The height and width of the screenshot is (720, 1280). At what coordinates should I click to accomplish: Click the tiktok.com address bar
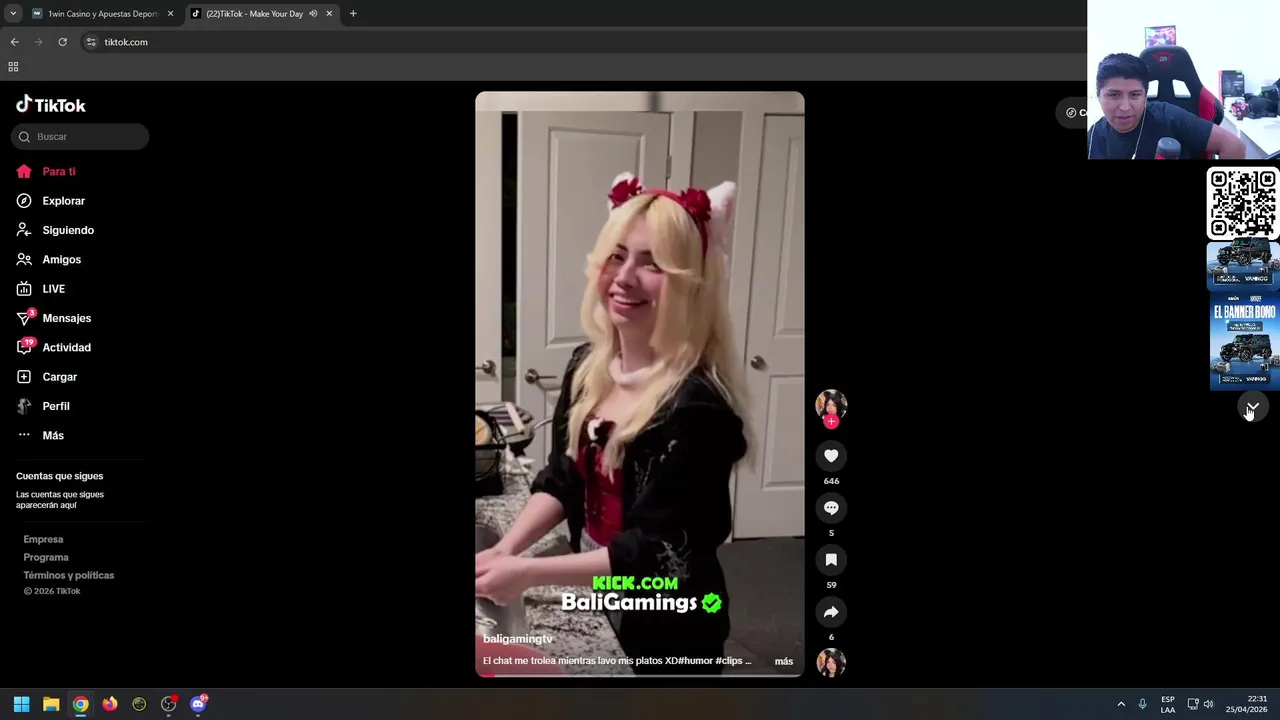point(580,42)
